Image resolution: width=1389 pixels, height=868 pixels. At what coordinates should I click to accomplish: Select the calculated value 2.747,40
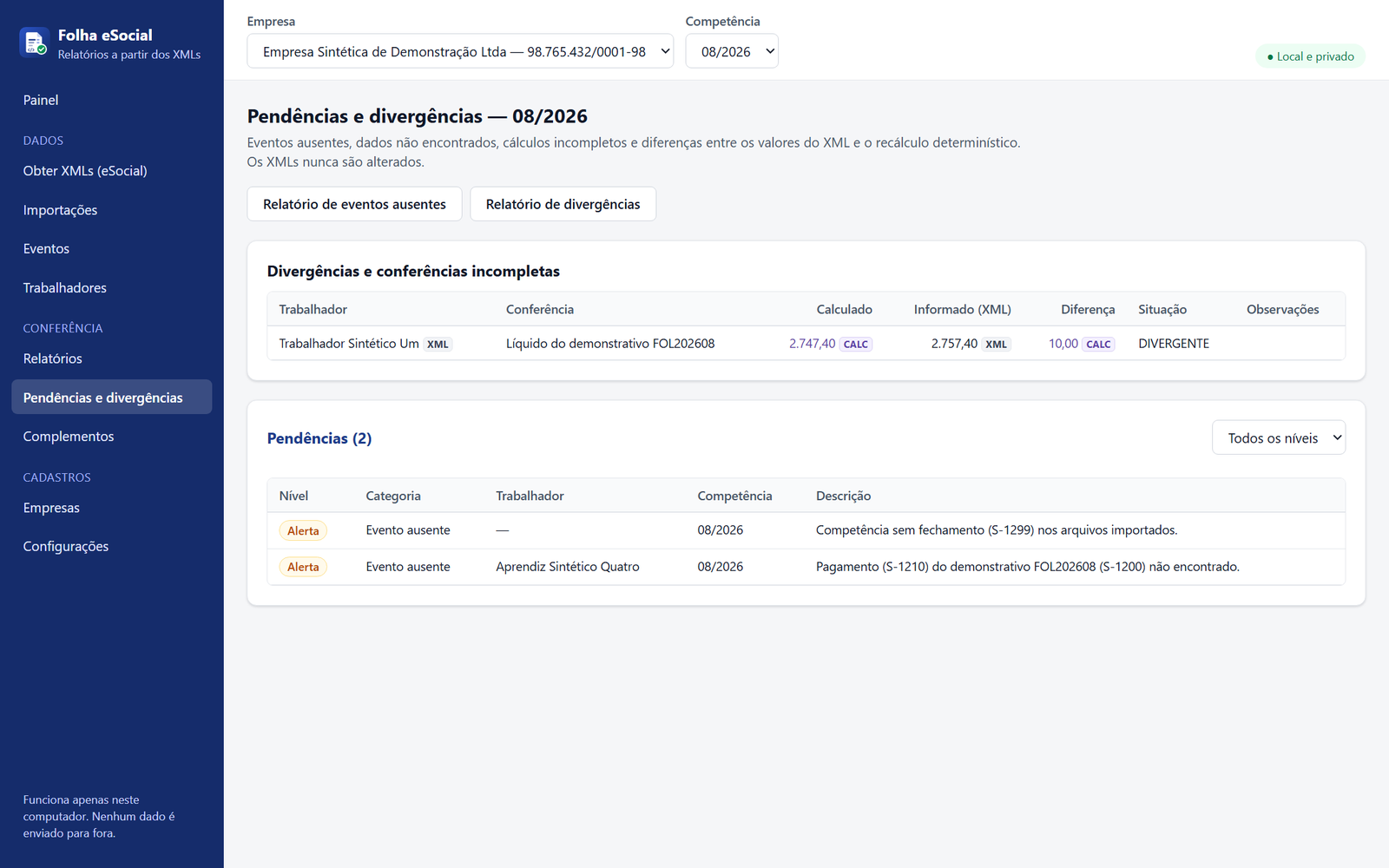point(812,344)
